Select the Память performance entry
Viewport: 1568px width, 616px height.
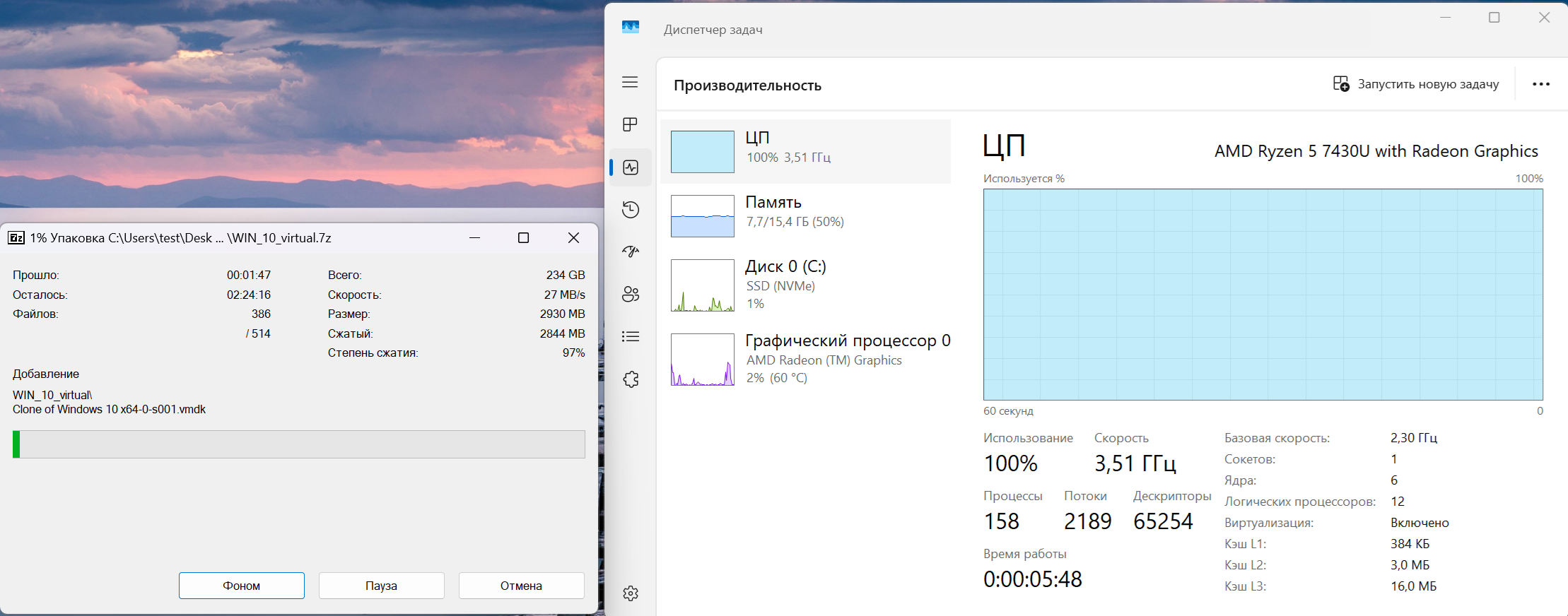click(x=805, y=215)
